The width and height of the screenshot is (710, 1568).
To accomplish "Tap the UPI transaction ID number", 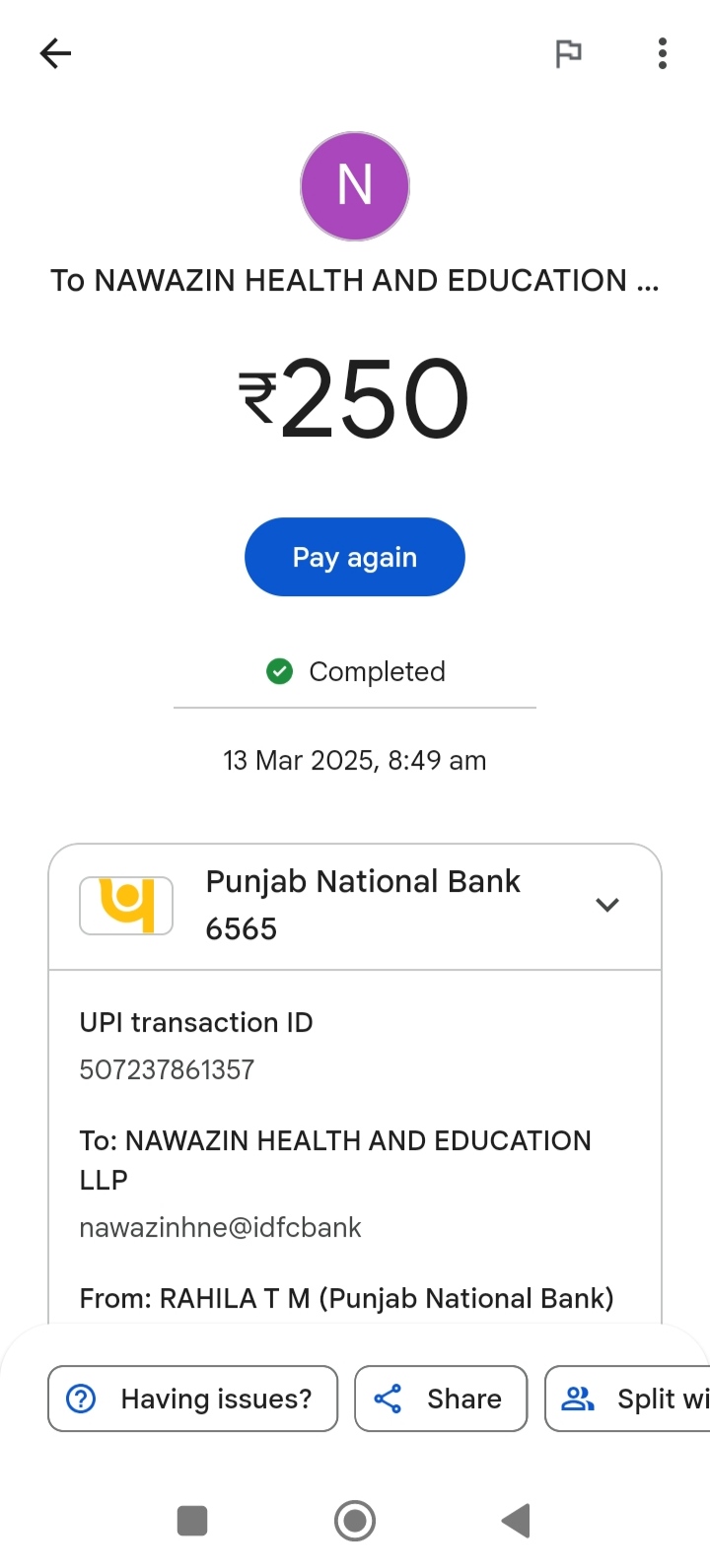I will click(168, 1069).
